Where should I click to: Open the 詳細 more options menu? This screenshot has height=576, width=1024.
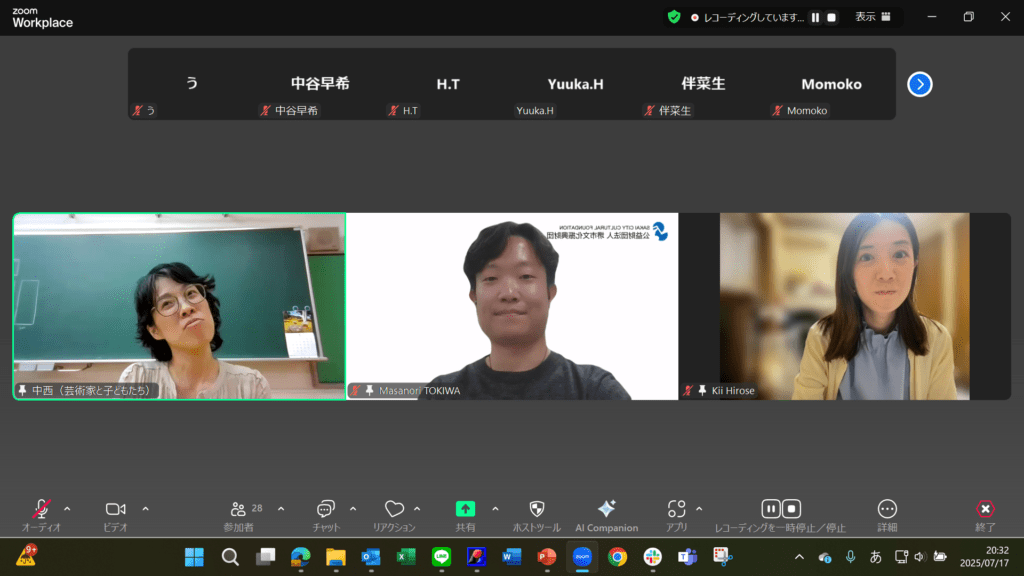pyautogui.click(x=887, y=509)
